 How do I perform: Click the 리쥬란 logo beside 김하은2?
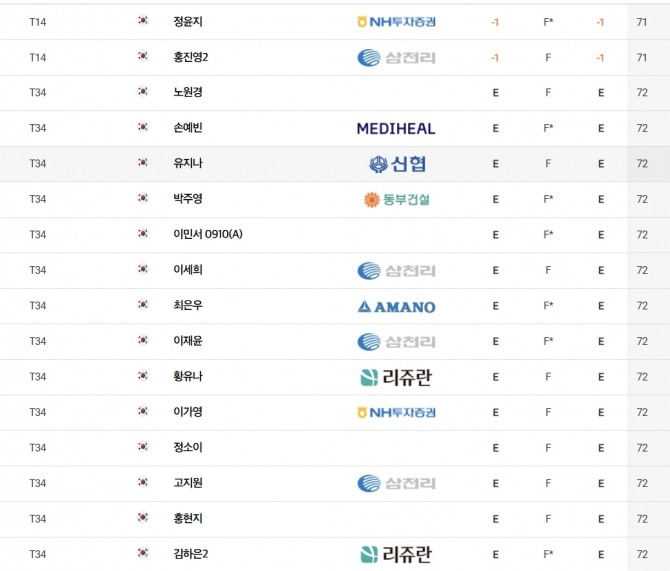click(396, 554)
